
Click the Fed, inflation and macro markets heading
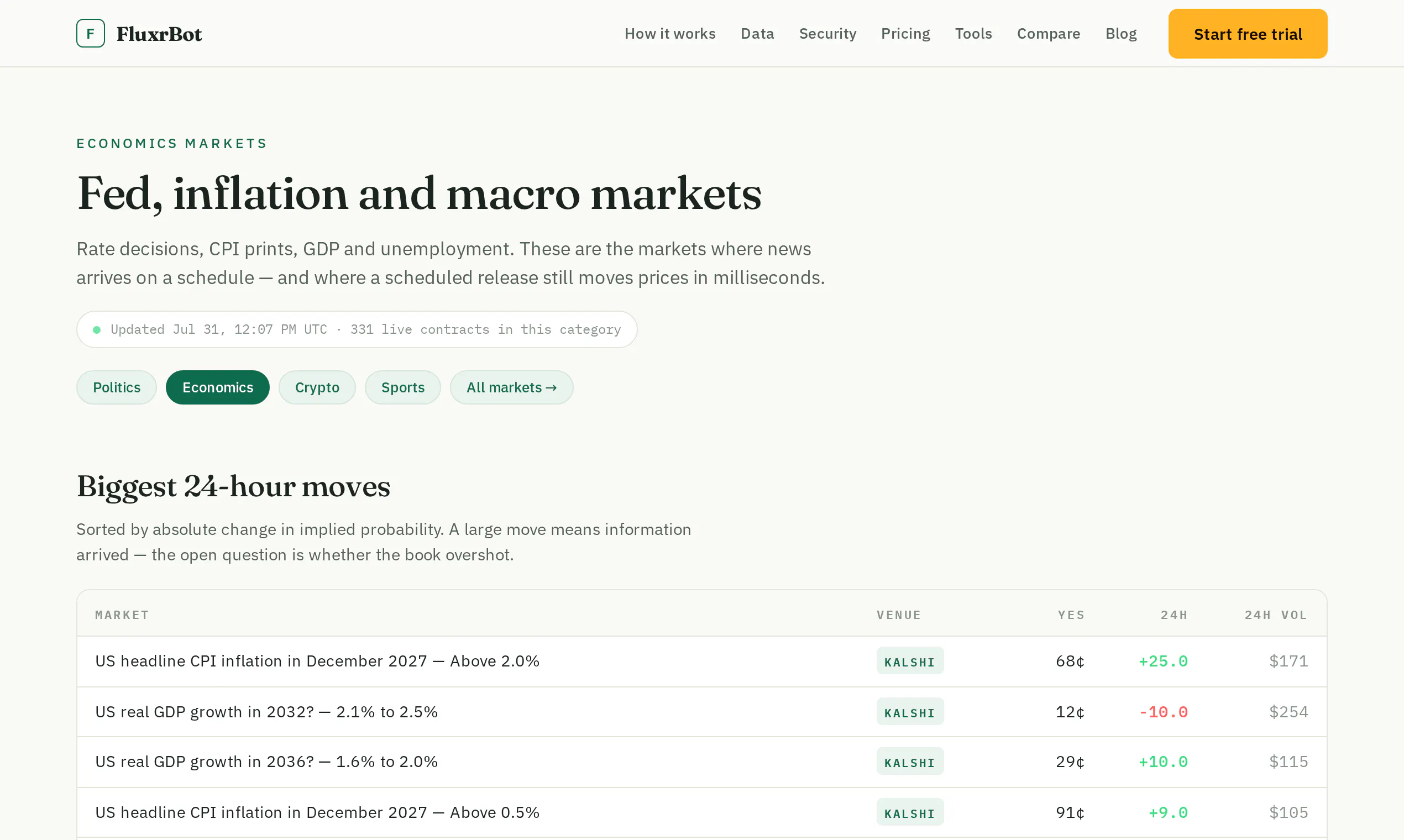420,194
